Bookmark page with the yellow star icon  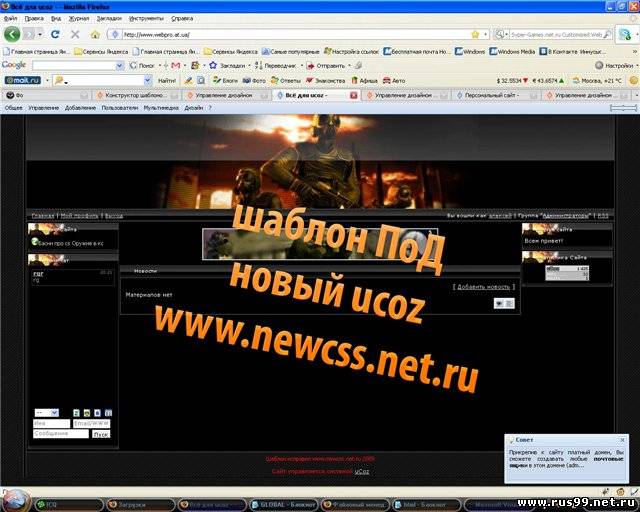tap(475, 35)
